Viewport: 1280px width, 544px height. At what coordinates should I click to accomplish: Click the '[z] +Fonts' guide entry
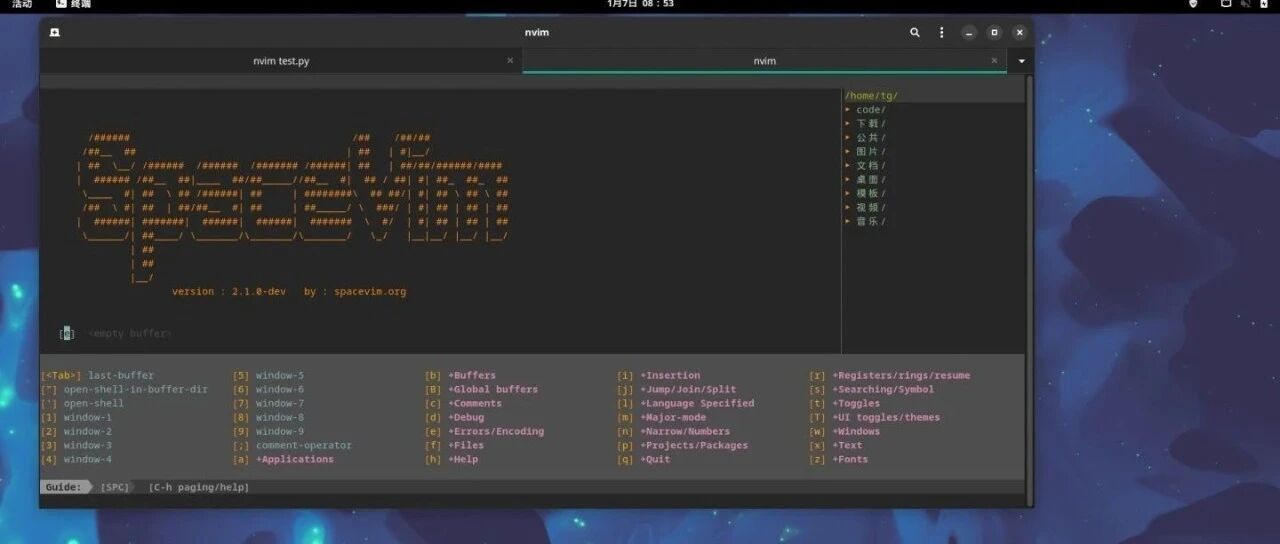tap(839, 460)
